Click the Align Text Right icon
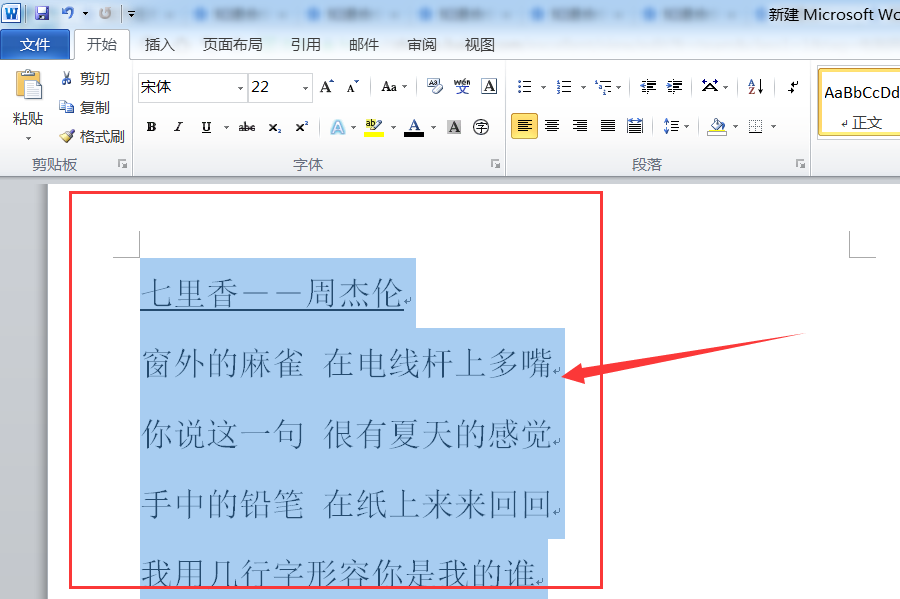 tap(580, 126)
